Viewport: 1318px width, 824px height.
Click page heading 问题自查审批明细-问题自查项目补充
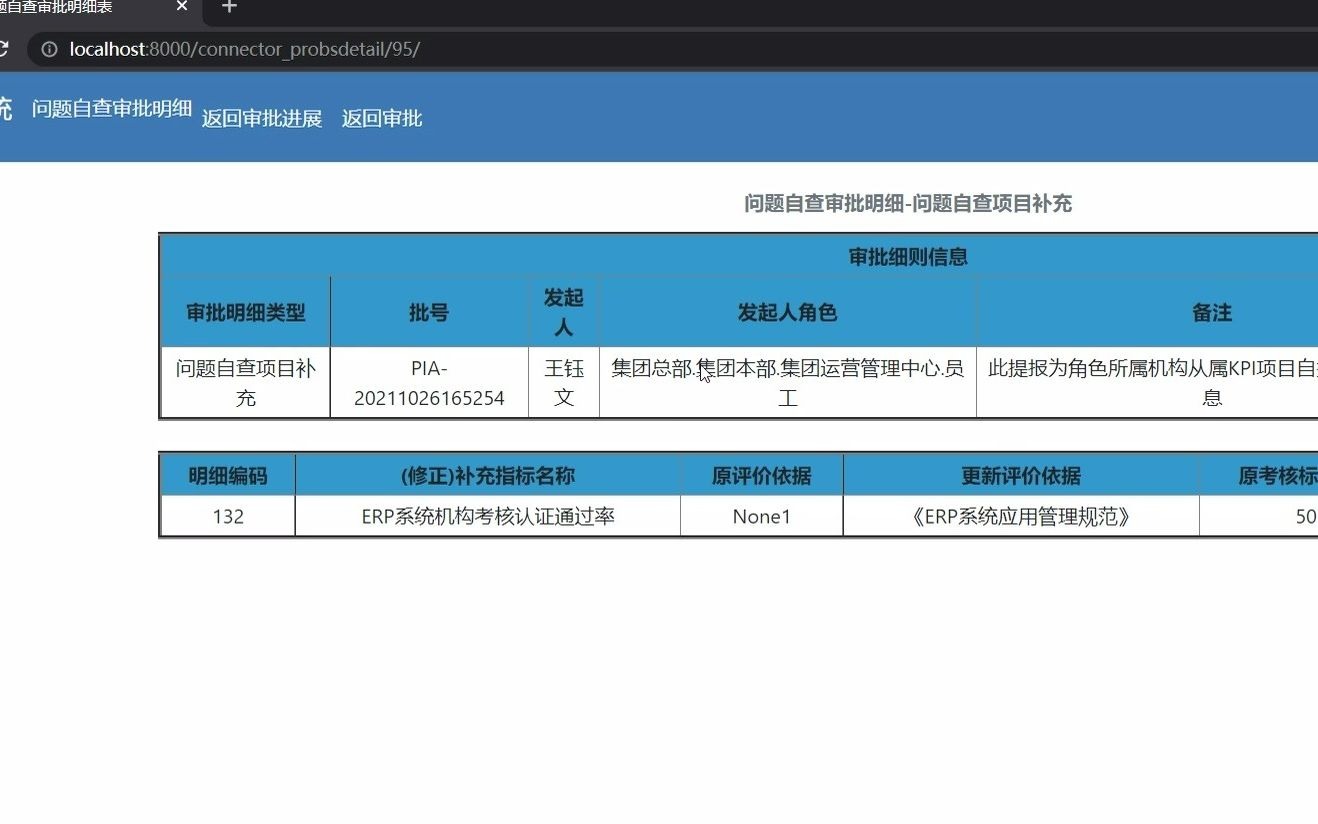[x=908, y=204]
